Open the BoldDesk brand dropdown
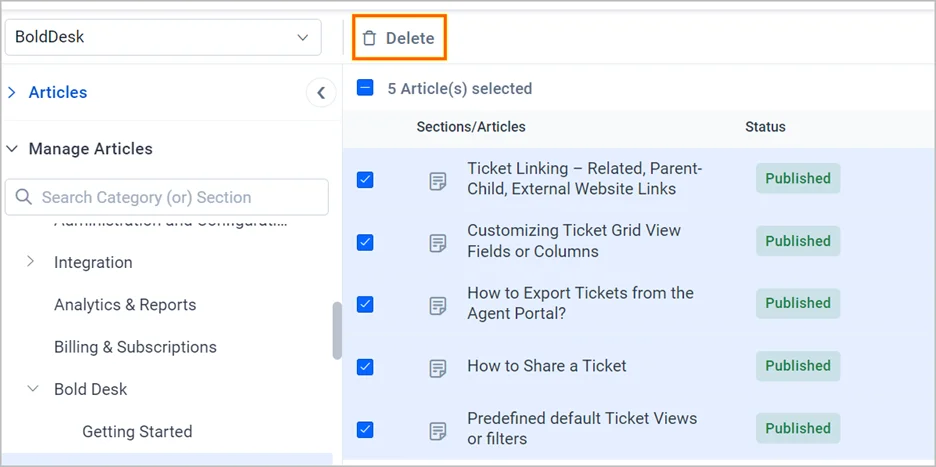936x467 pixels. point(162,37)
